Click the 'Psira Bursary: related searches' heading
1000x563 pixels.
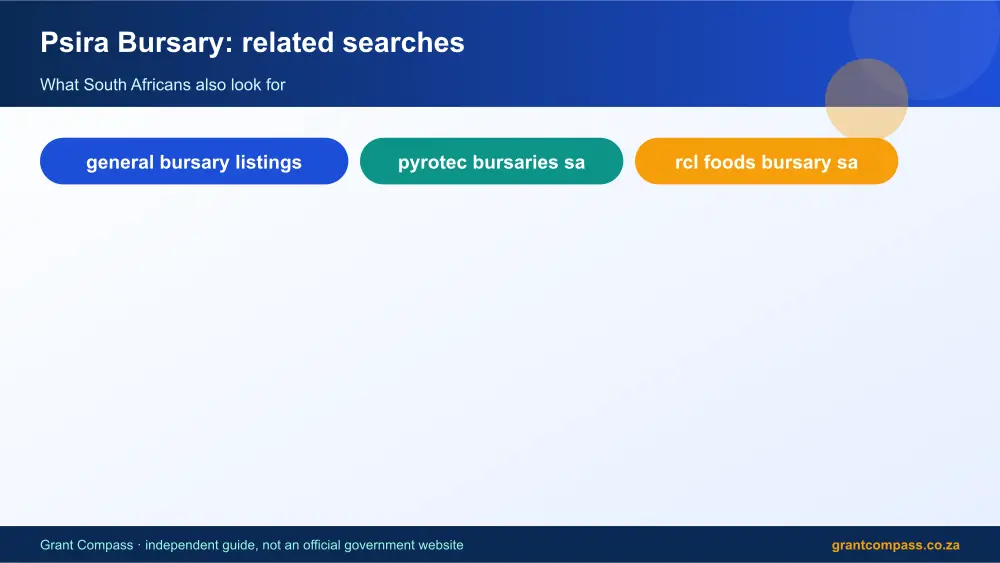252,43
